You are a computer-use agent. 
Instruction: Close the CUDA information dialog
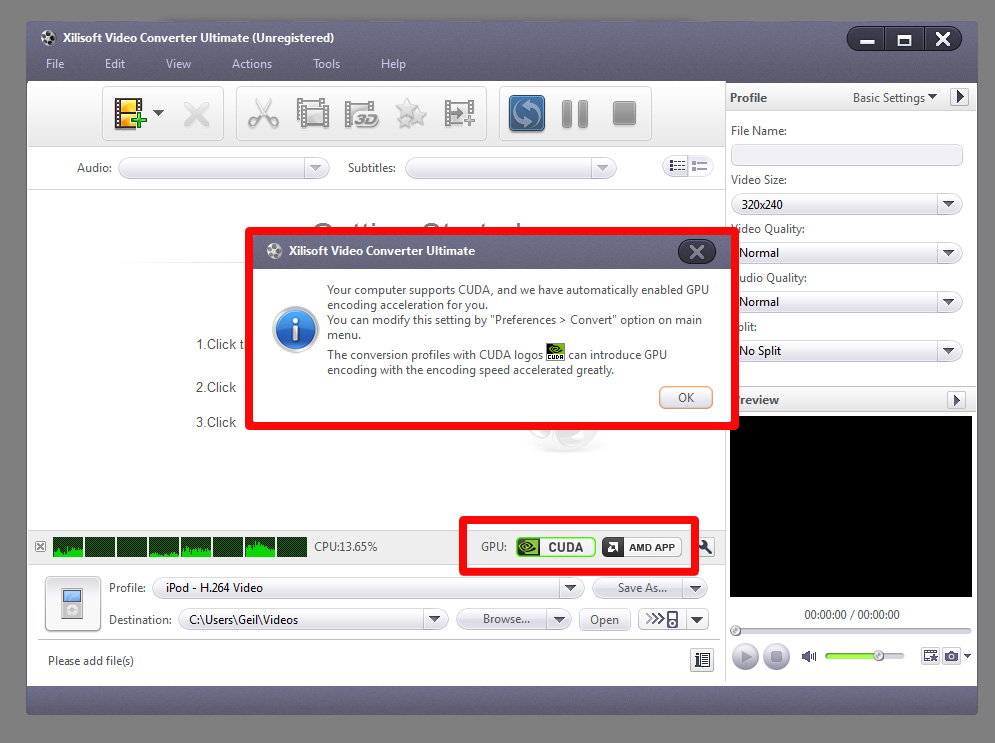coord(697,252)
